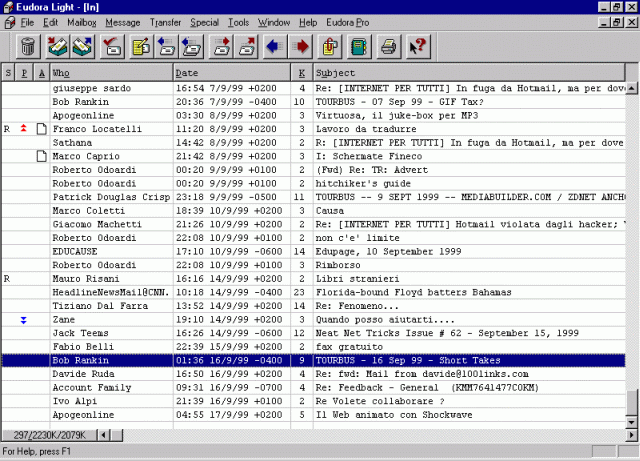Select Fabio Belli's fax gratuito message

click(313, 347)
